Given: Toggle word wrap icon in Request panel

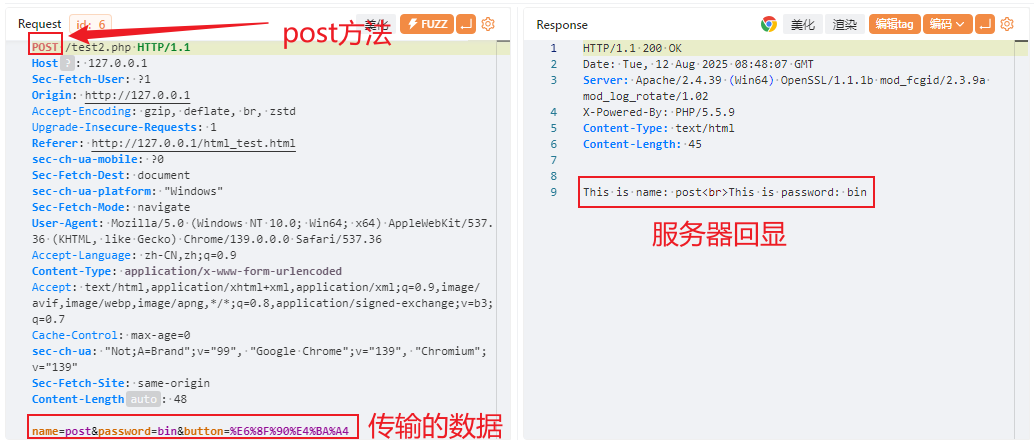Looking at the screenshot, I should [x=466, y=24].
